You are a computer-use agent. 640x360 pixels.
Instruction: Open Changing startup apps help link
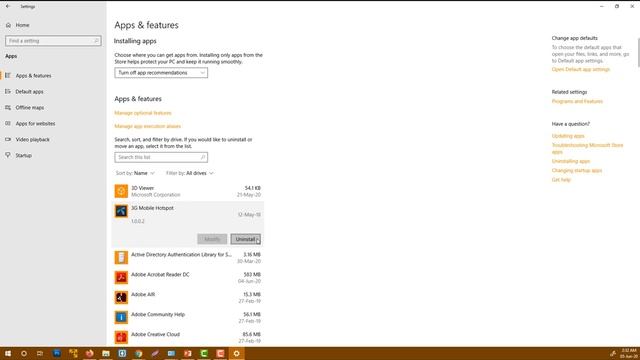tap(577, 171)
